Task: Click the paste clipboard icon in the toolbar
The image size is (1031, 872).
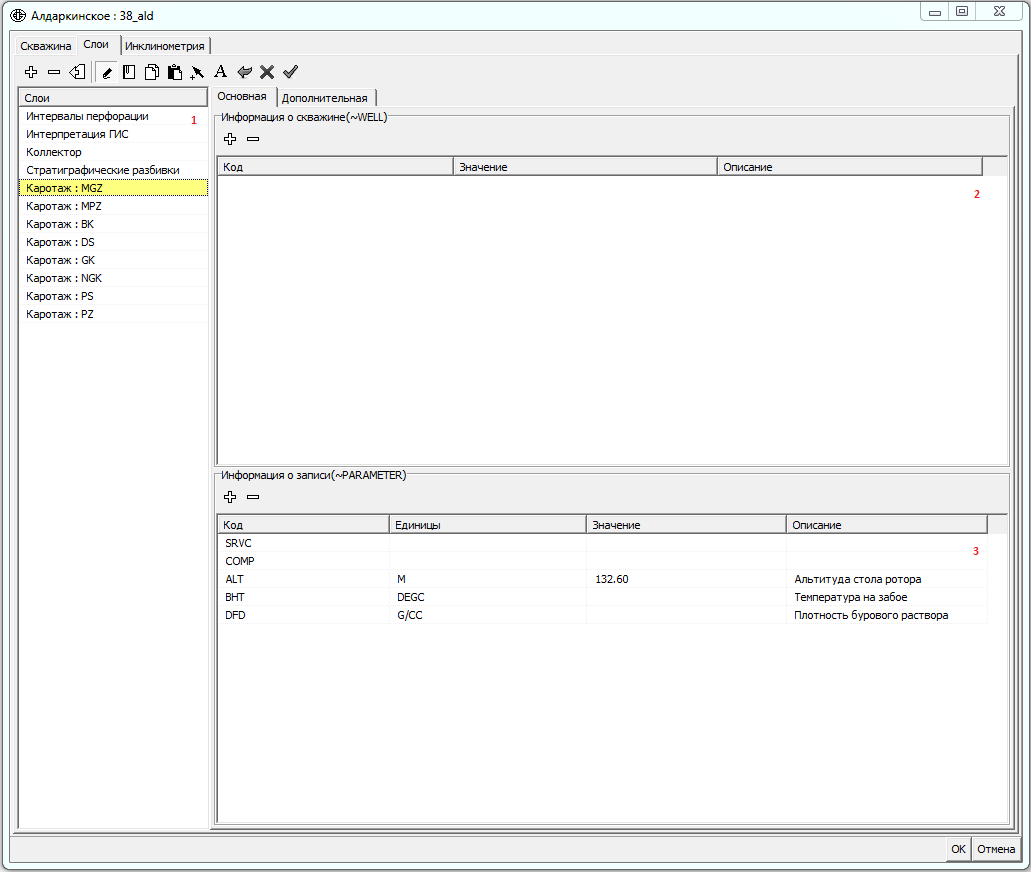Action: click(x=174, y=72)
